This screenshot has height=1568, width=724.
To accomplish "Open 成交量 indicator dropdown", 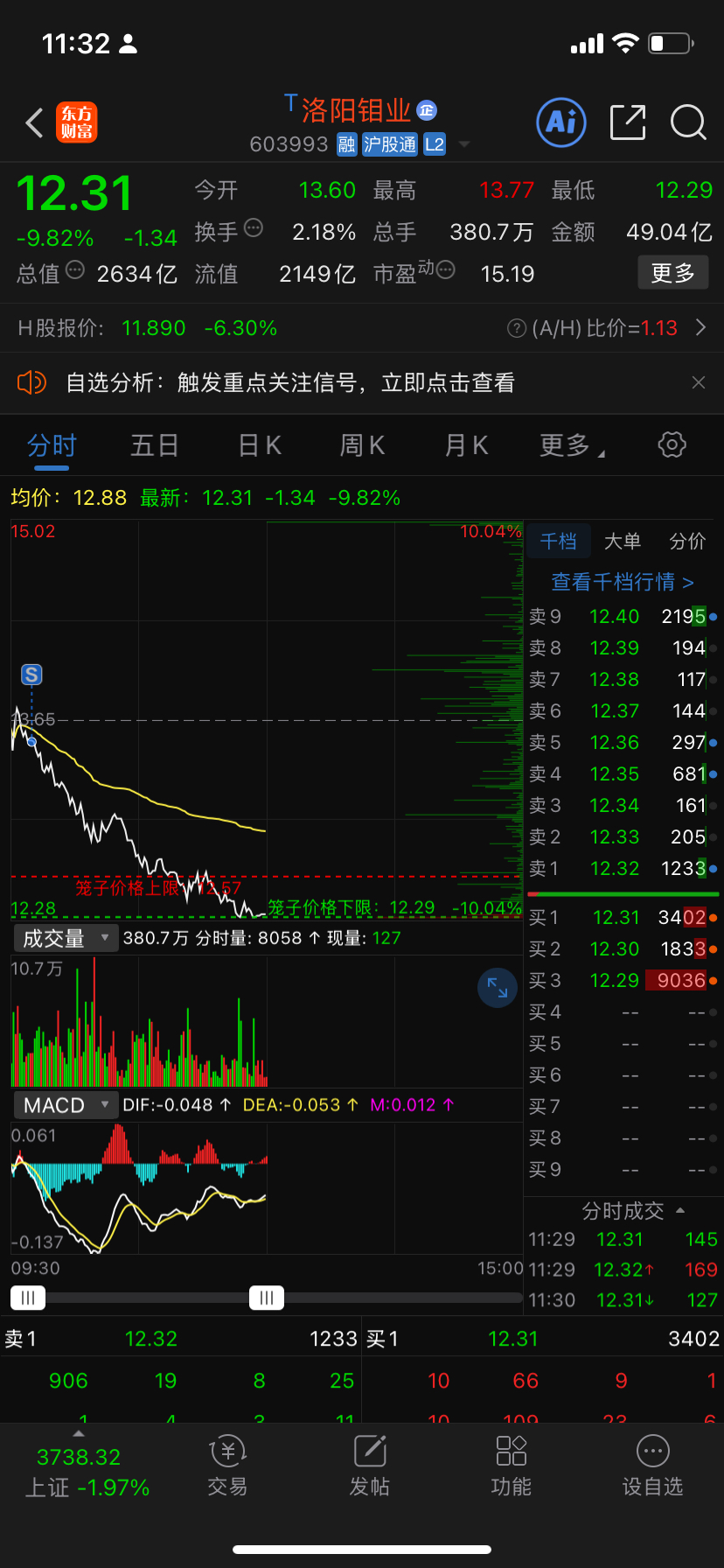I will (x=66, y=938).
